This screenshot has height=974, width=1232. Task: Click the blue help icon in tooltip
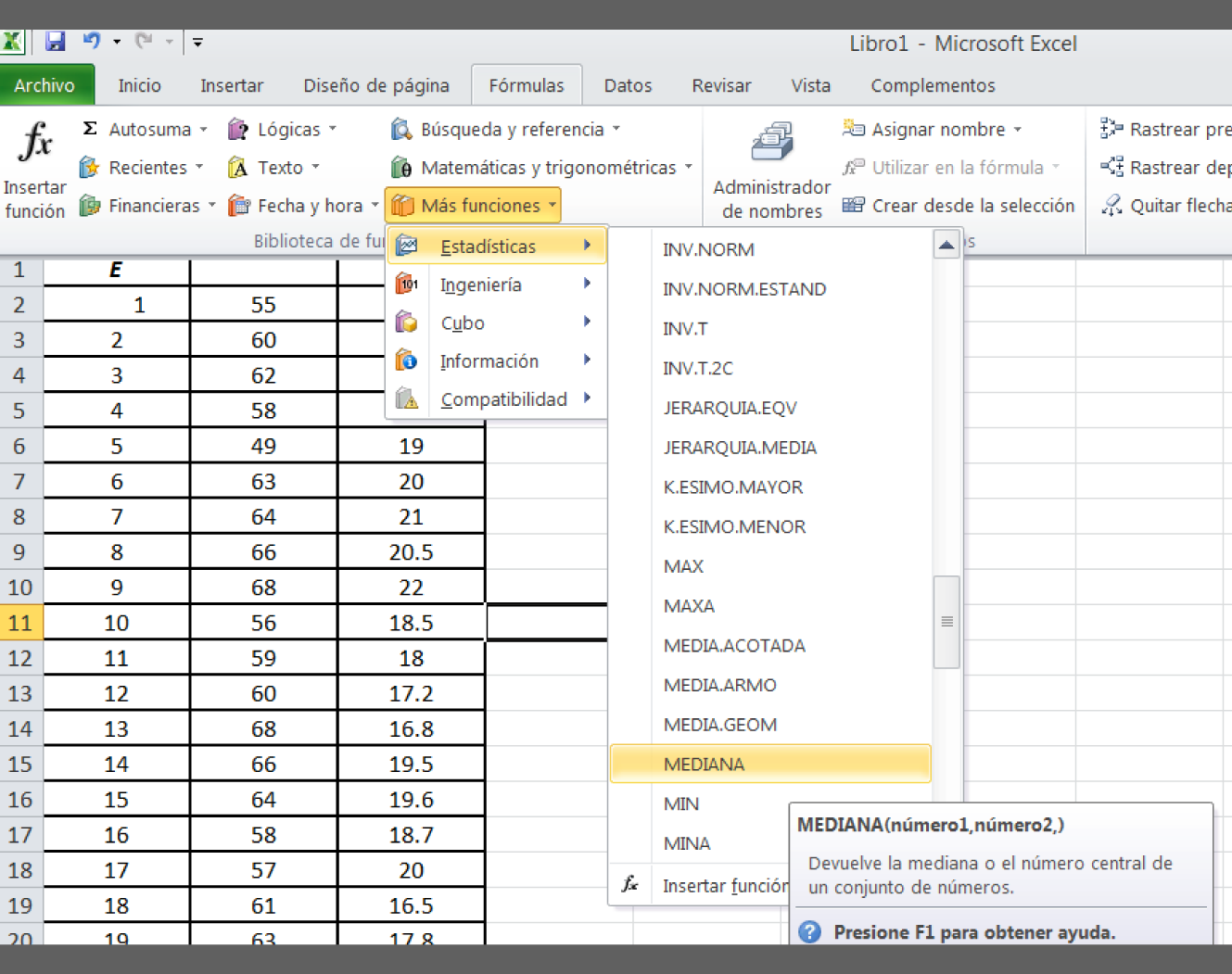[810, 931]
